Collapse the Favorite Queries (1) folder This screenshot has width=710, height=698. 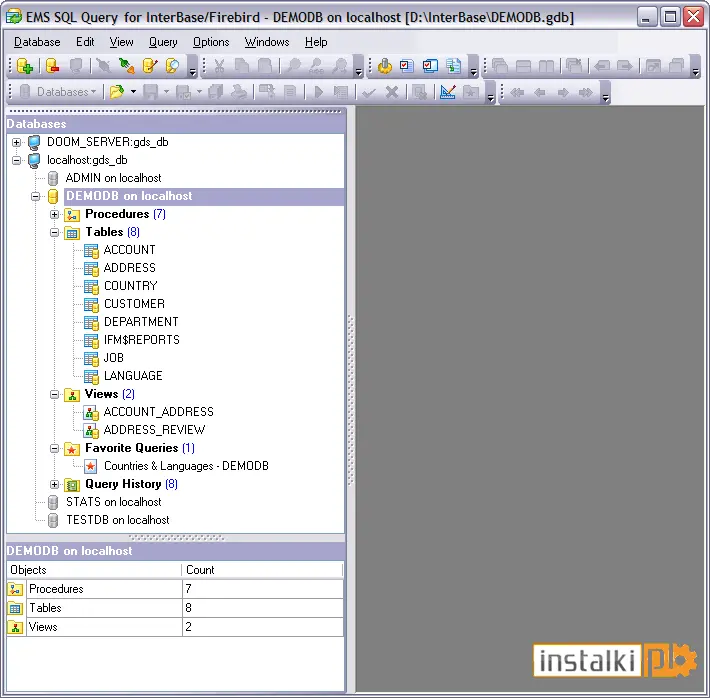click(x=54, y=448)
